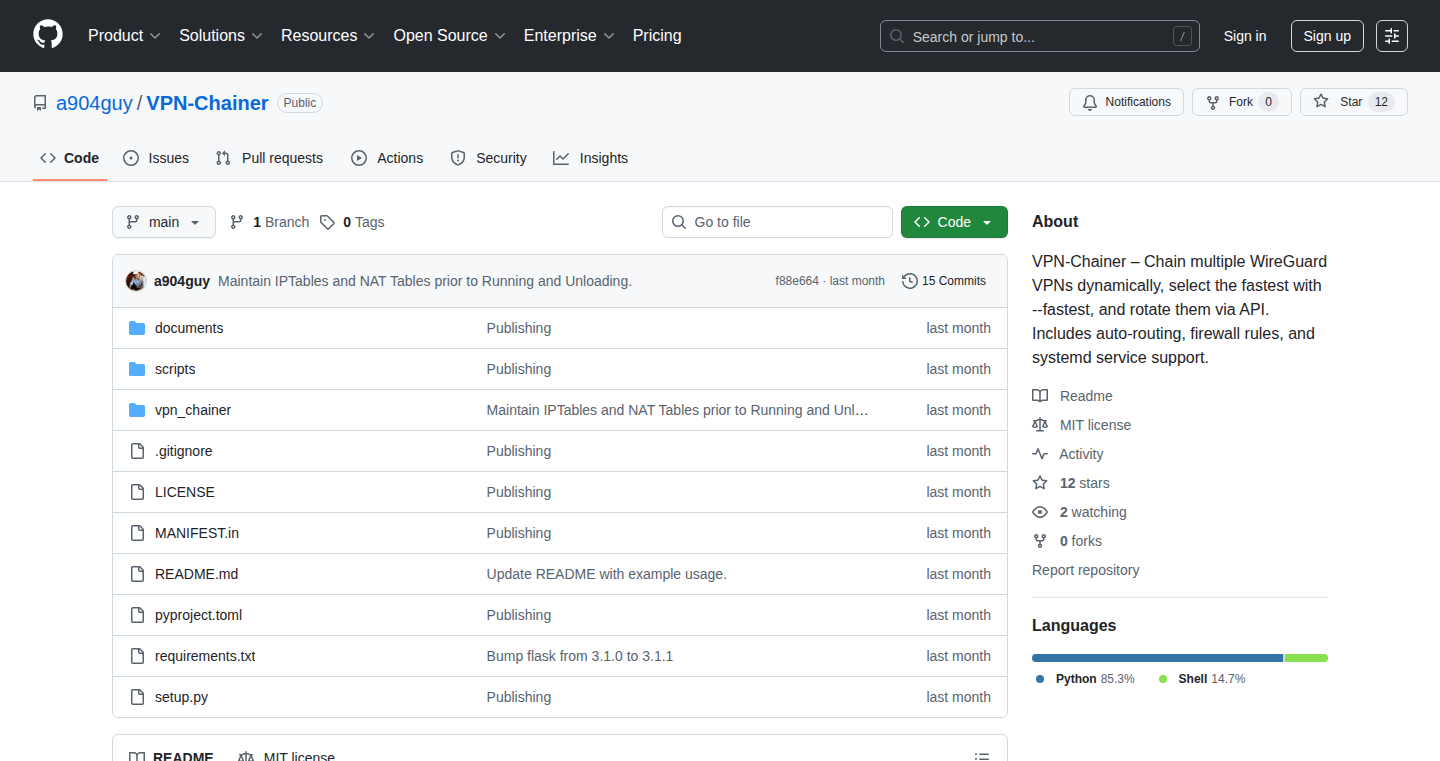Viewport: 1440px width, 761px height.
Task: Open the README.md file name
Action: point(196,574)
